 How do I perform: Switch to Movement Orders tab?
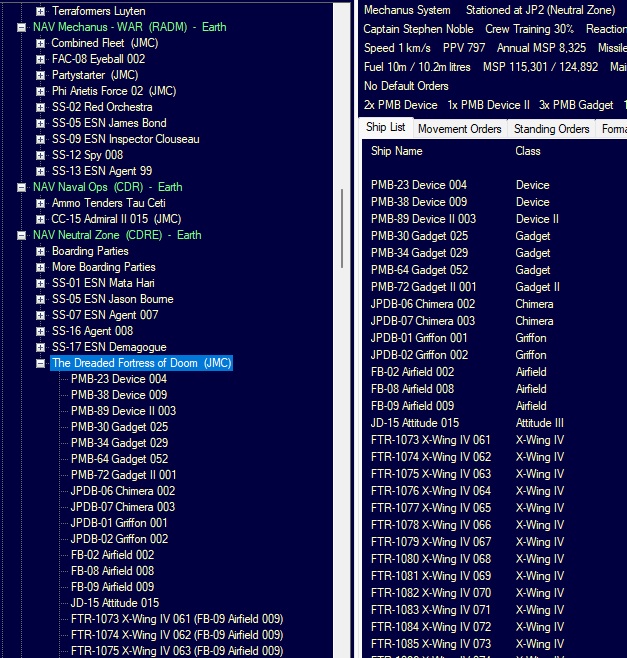(460, 129)
